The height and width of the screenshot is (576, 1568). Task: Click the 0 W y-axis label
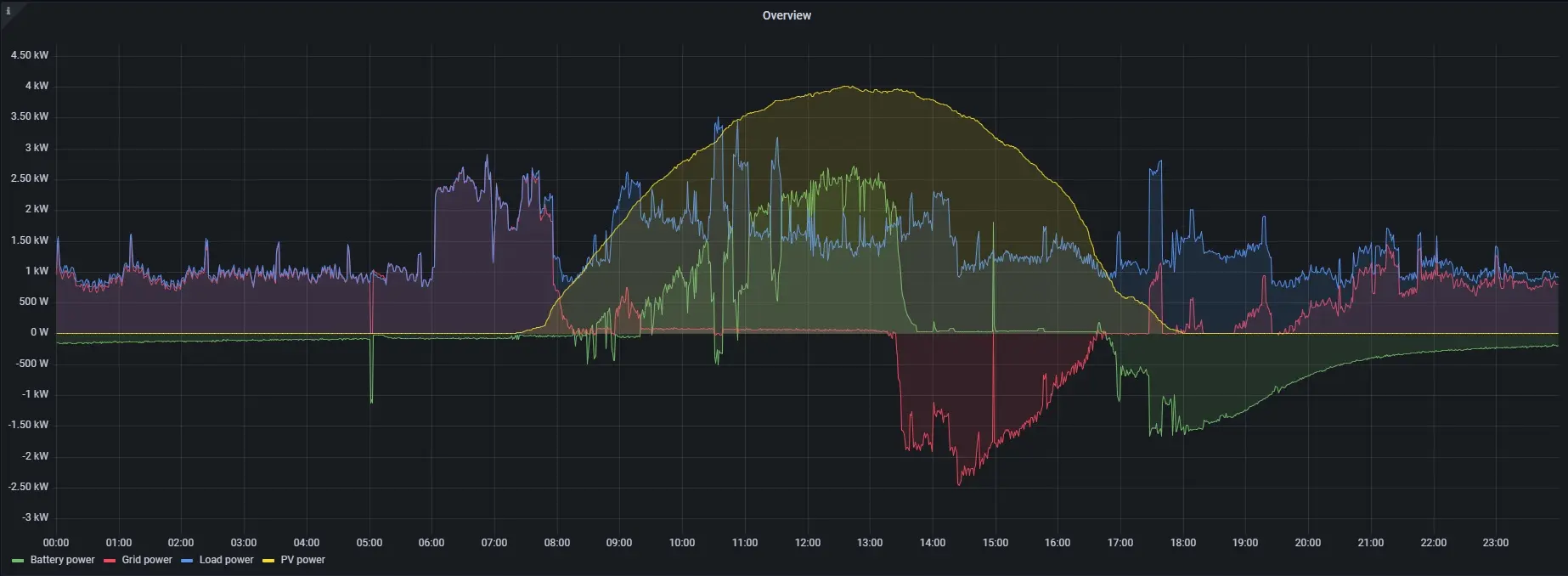(x=40, y=332)
